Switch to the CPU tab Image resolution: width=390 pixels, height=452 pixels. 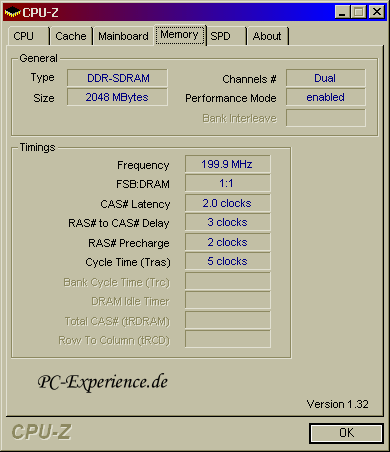(28, 36)
